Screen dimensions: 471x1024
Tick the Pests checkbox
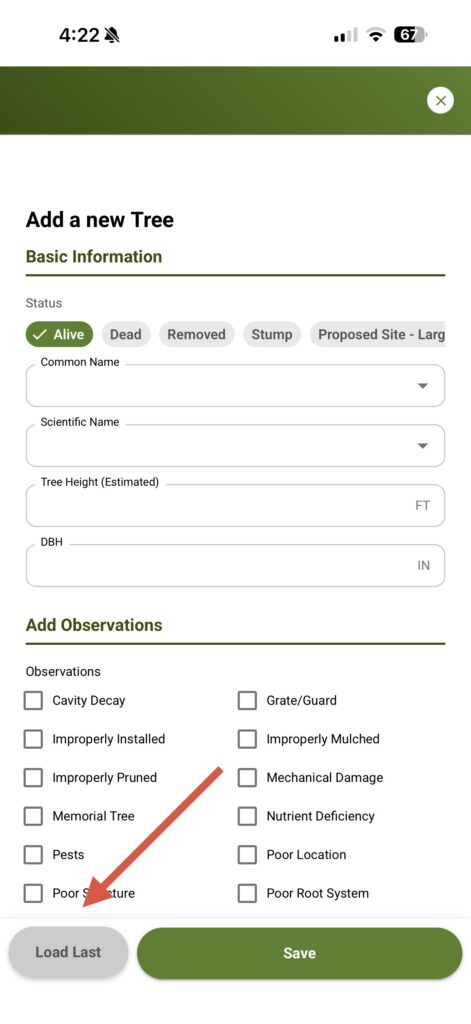tap(33, 855)
